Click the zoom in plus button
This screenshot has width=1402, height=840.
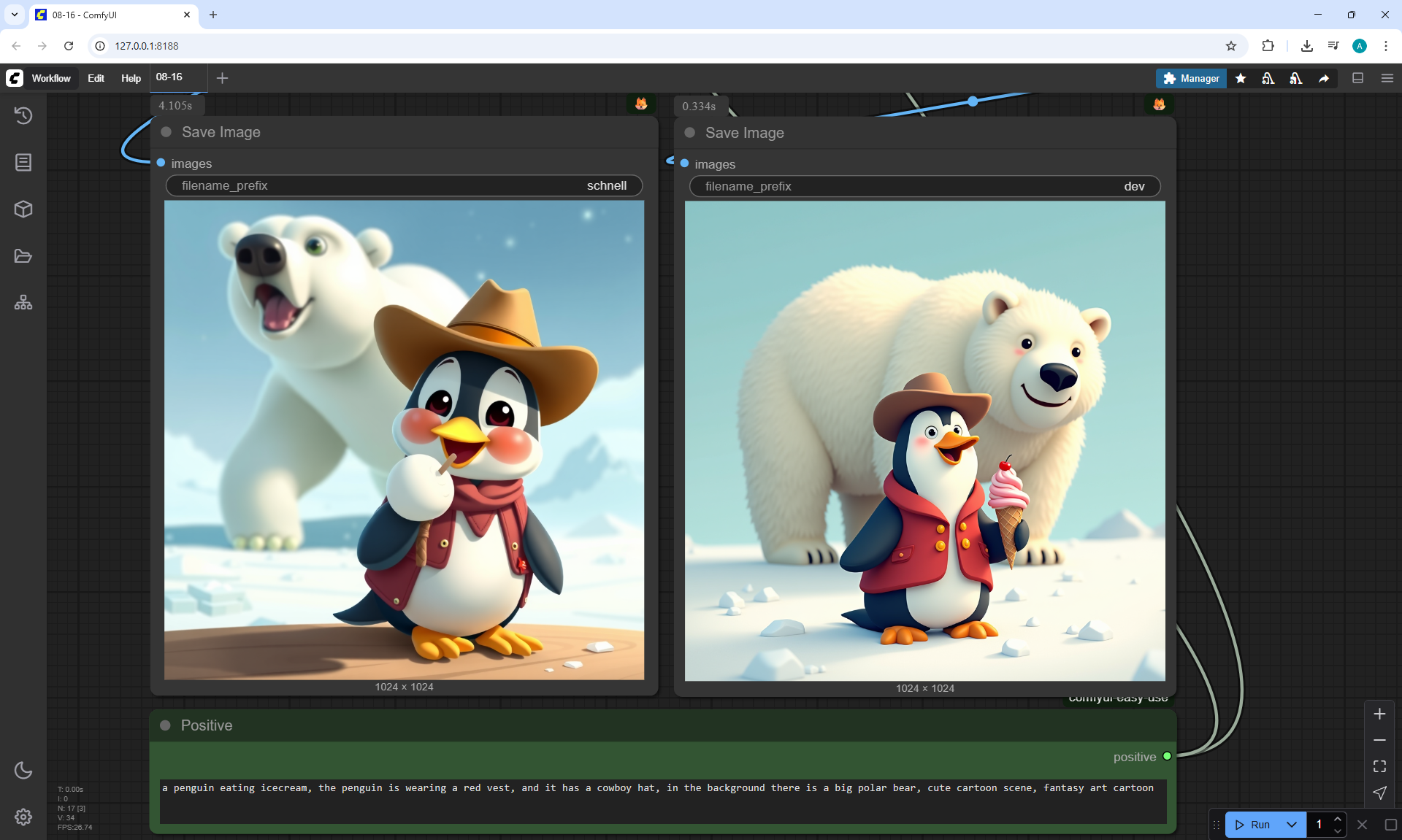(1379, 714)
